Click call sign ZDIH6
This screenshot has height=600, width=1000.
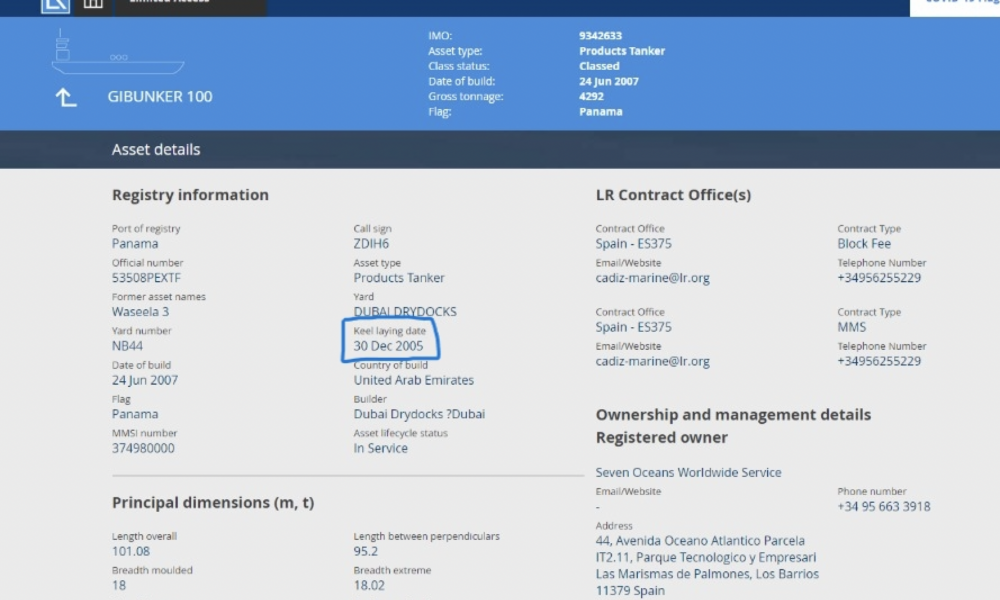coord(371,244)
